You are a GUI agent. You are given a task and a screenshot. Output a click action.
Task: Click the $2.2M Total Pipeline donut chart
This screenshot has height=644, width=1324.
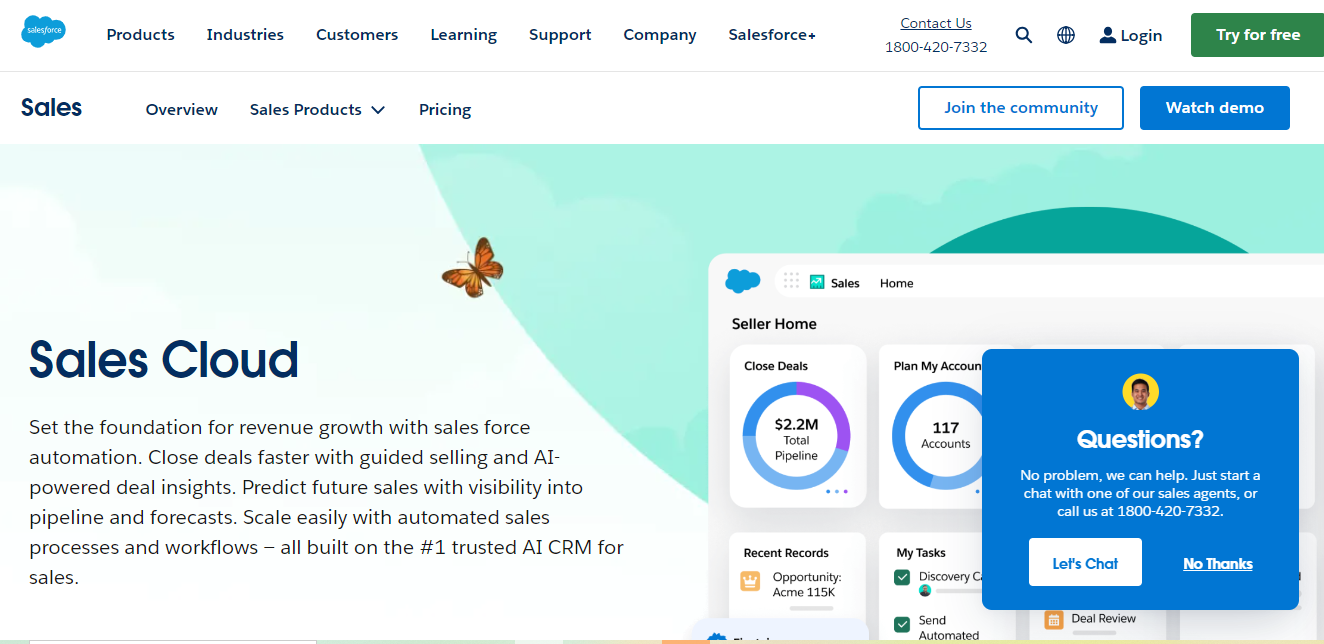pyautogui.click(x=796, y=436)
